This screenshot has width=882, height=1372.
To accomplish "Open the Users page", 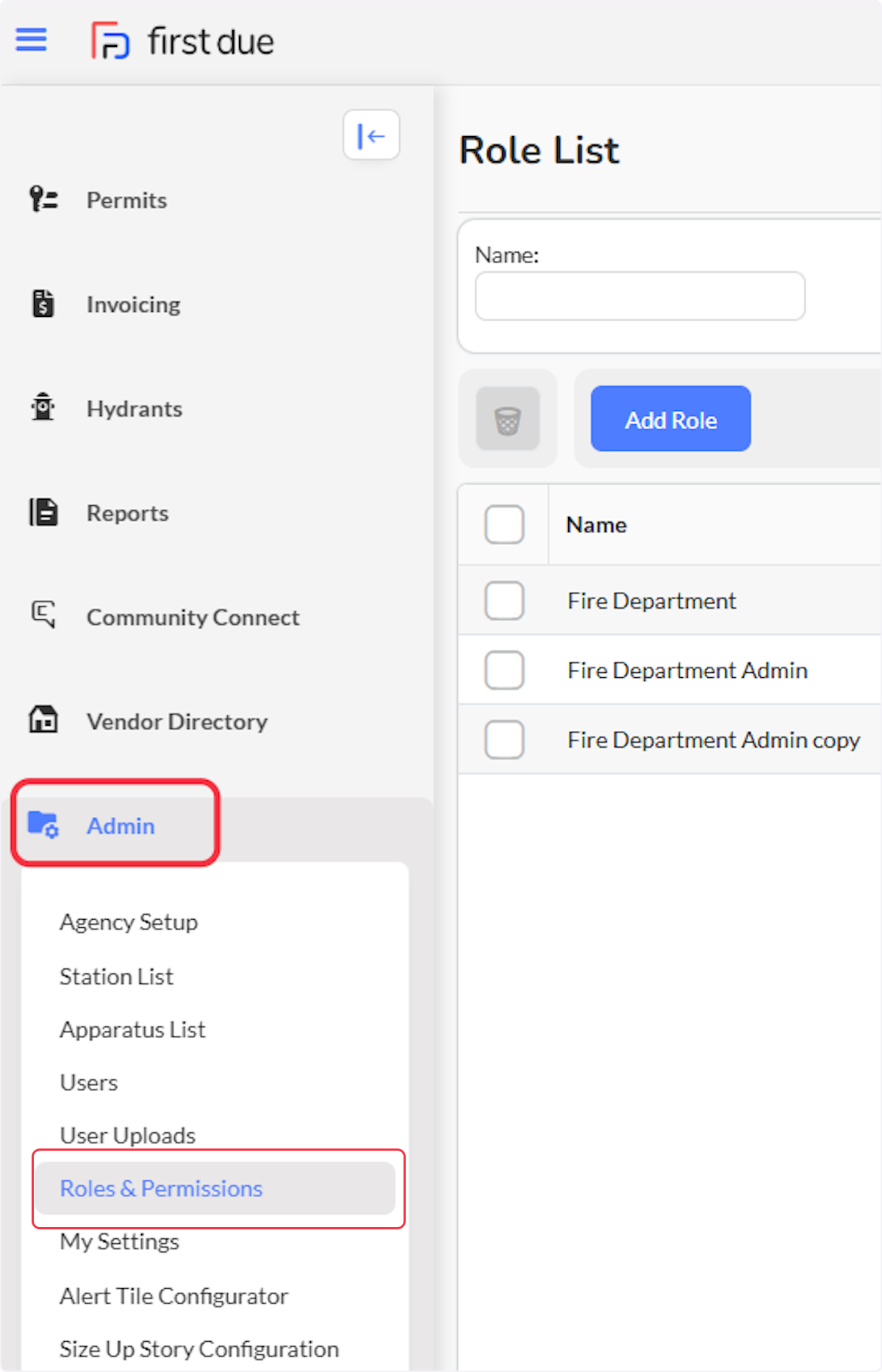I will tap(88, 1082).
